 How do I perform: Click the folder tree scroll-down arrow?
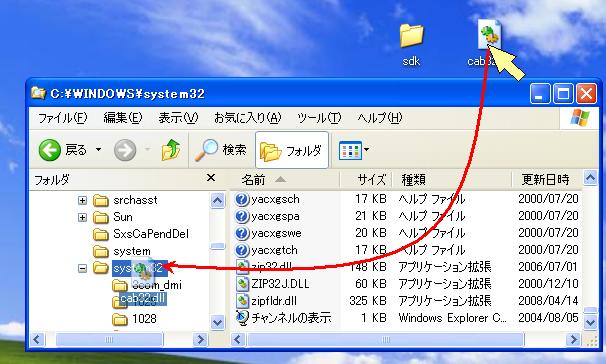pos(218,322)
